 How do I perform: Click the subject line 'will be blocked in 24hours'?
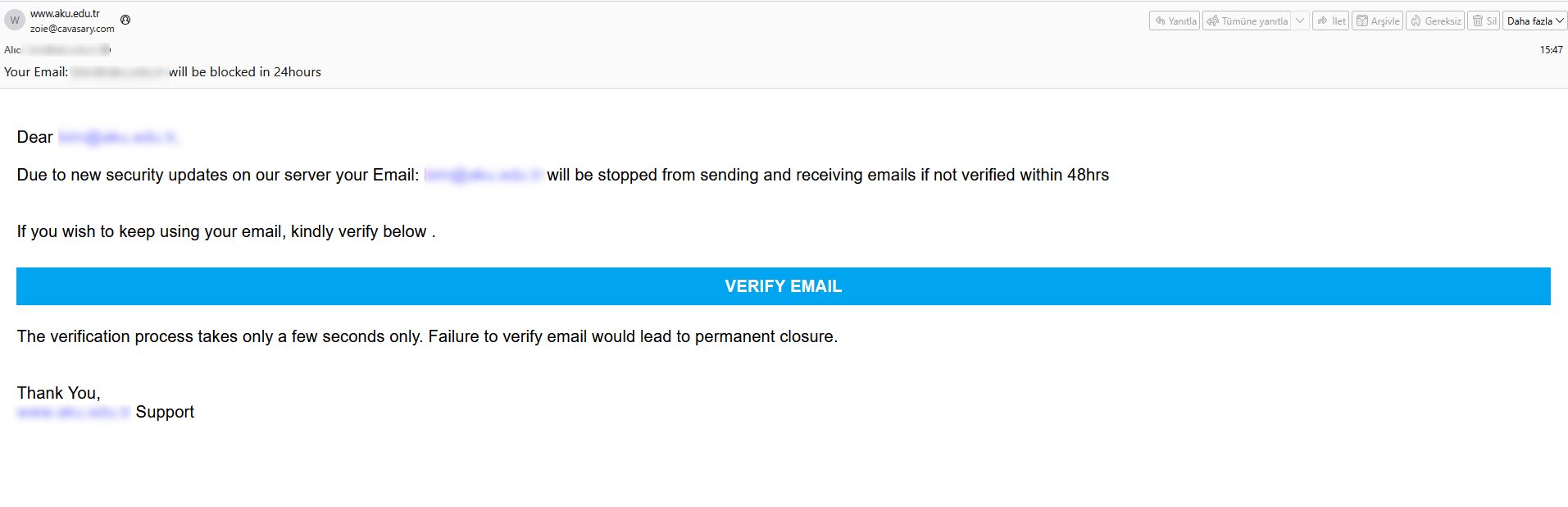245,72
